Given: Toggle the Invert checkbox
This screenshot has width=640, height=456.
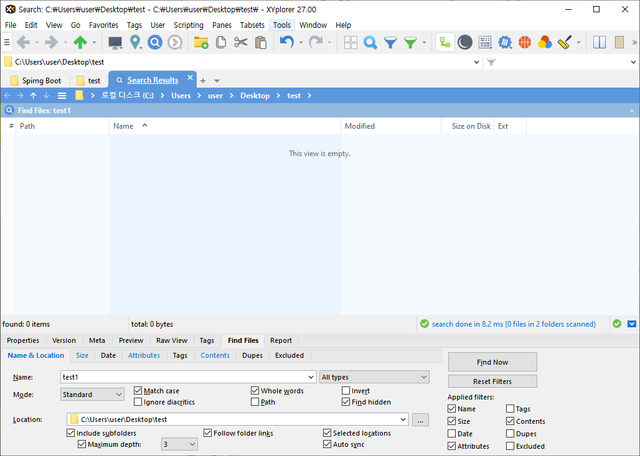Looking at the screenshot, I should pyautogui.click(x=346, y=391).
